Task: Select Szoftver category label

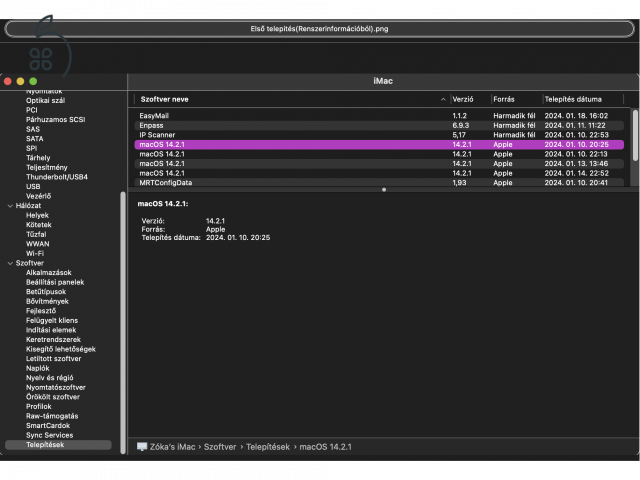Action: point(29,263)
